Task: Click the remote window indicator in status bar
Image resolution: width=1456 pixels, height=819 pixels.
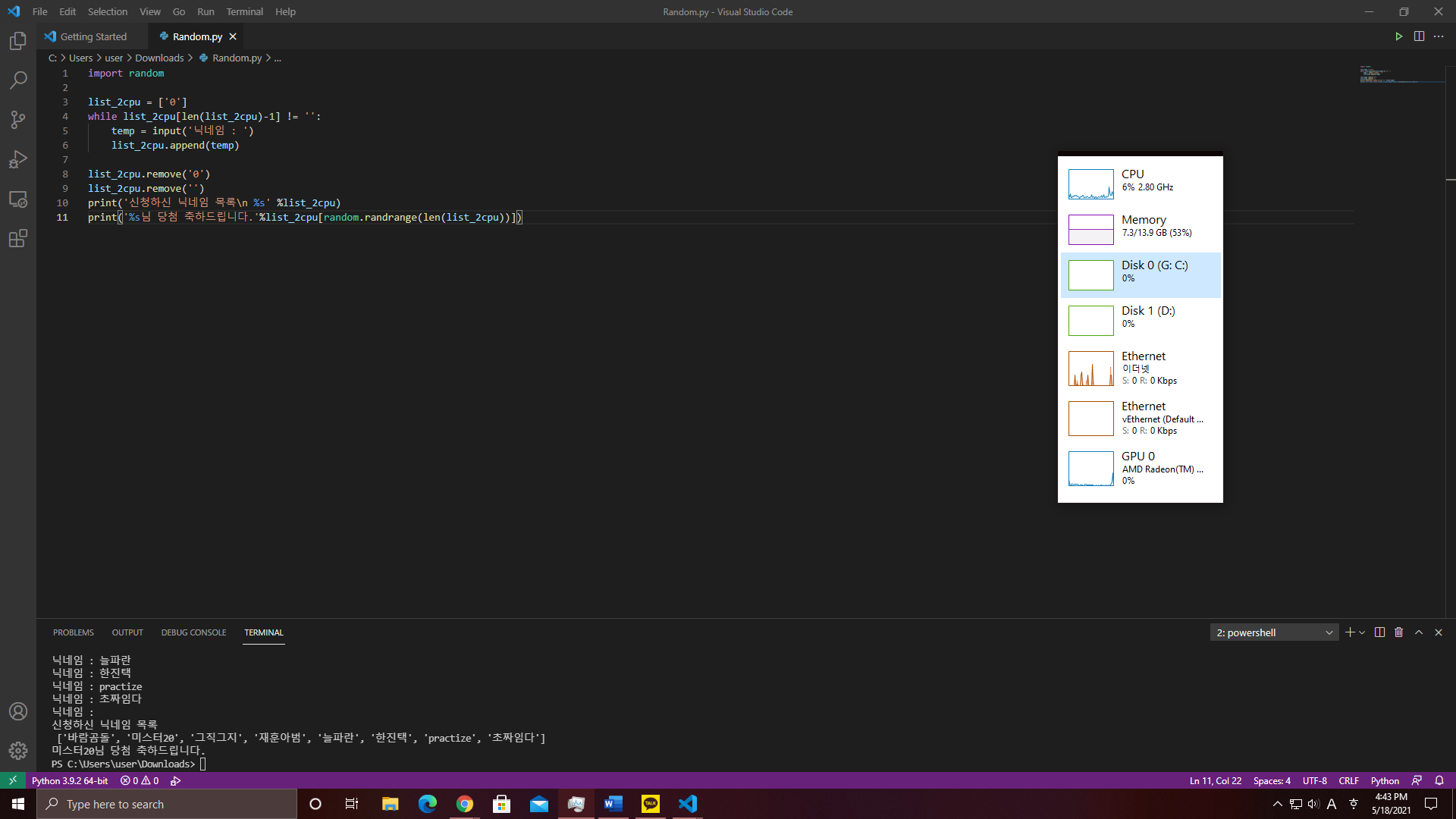Action: pos(13,780)
